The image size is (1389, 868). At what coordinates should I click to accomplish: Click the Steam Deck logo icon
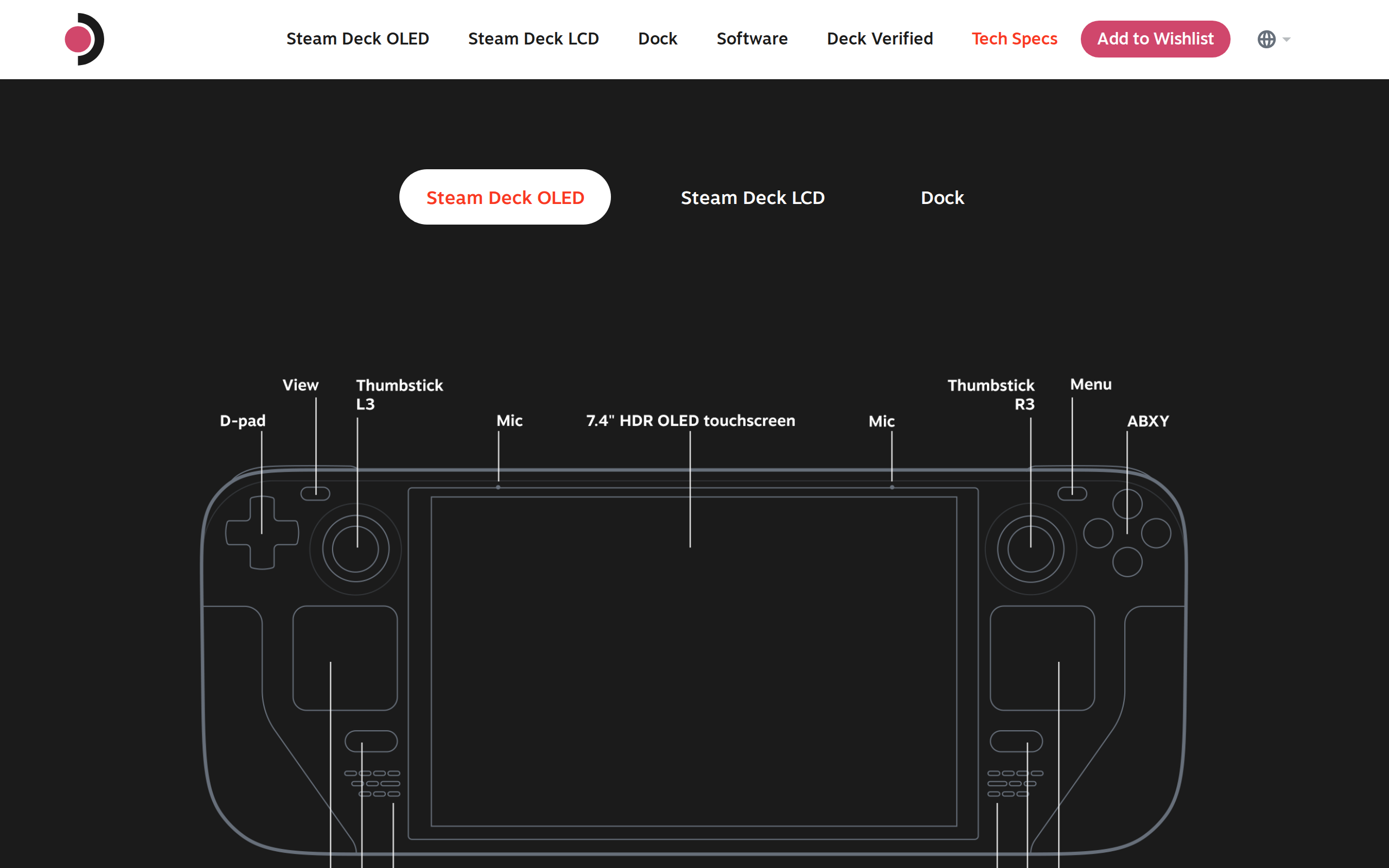(85, 39)
